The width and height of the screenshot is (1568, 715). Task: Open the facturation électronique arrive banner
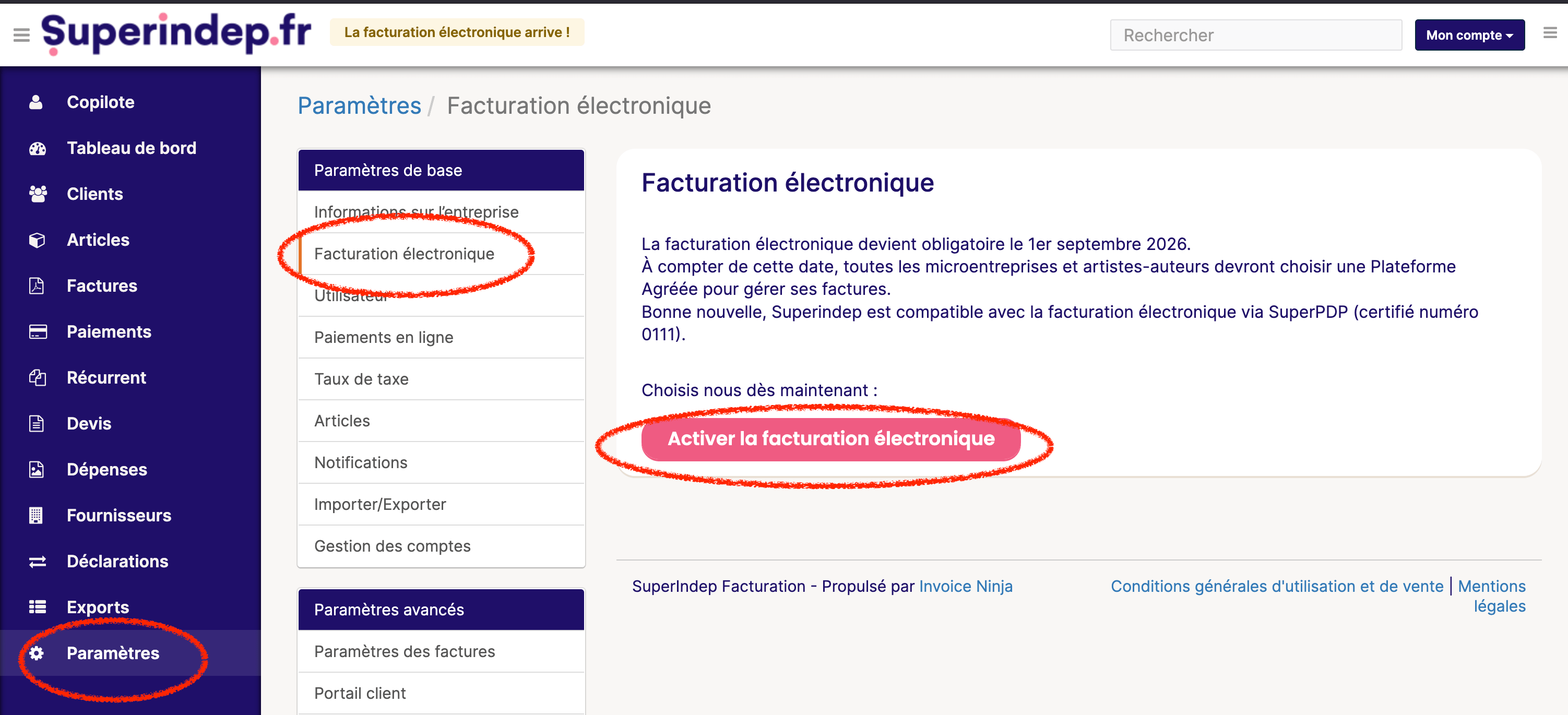[x=457, y=32]
